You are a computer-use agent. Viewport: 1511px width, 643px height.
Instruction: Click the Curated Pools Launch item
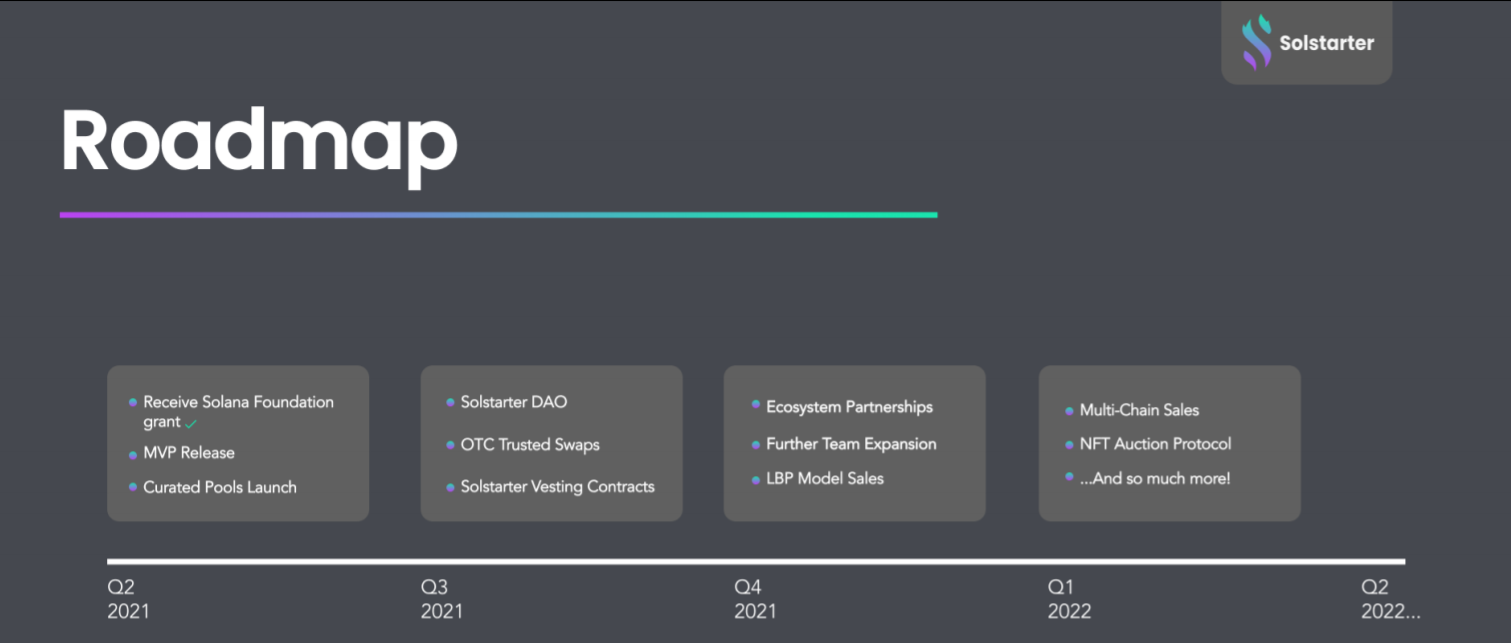[220, 487]
